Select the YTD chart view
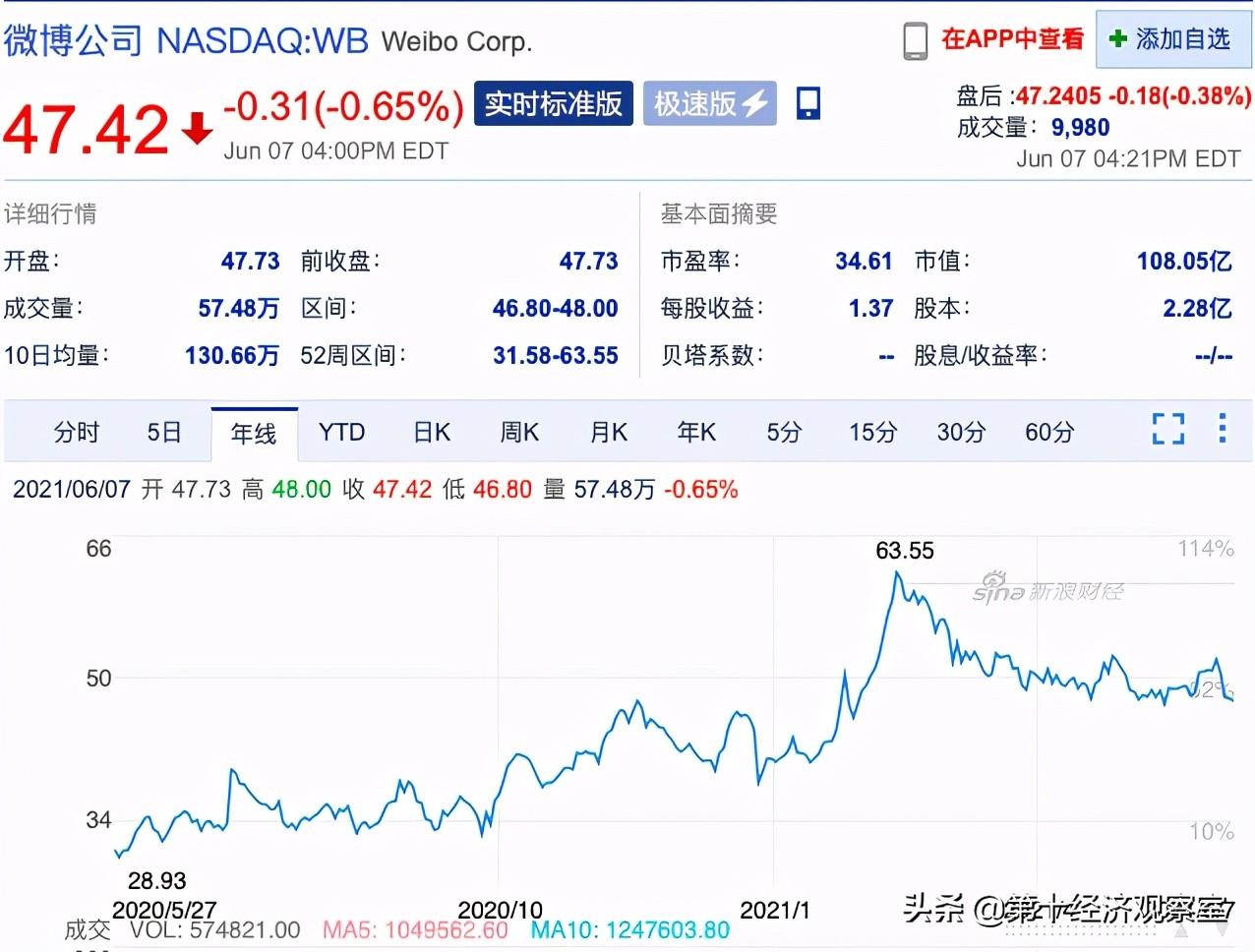The height and width of the screenshot is (952, 1255). click(340, 431)
